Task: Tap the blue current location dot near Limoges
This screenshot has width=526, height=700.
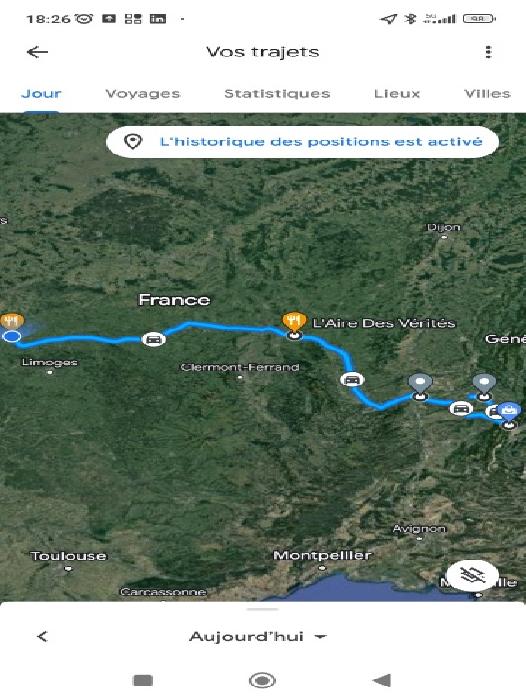Action: coord(12,336)
